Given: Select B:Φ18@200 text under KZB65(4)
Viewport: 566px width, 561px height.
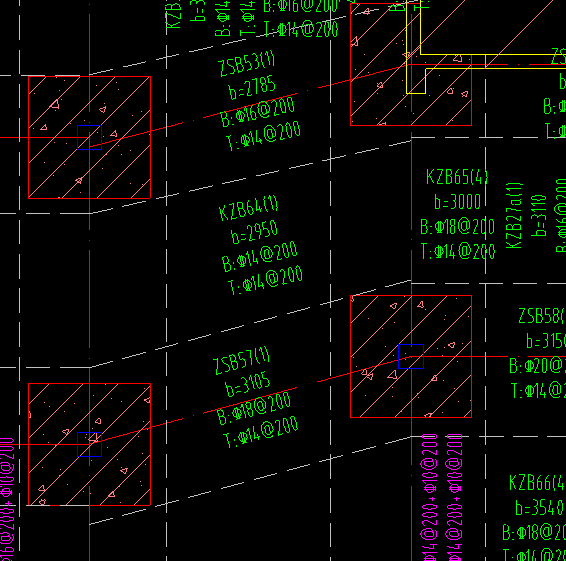Looking at the screenshot, I should tap(457, 227).
